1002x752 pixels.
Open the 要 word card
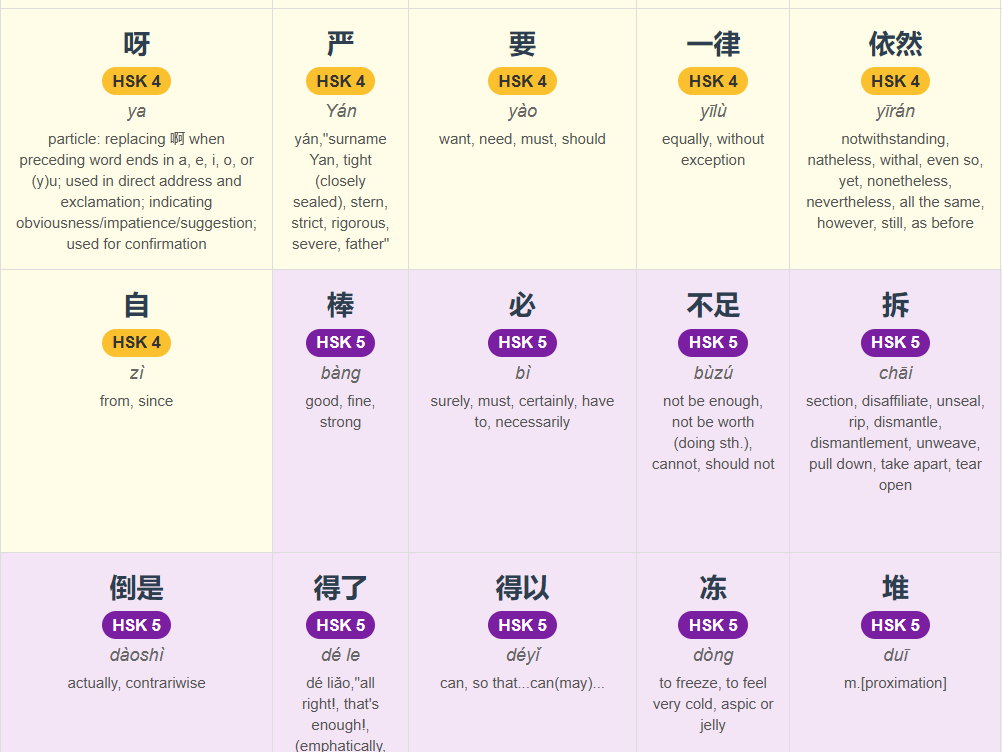pyautogui.click(x=522, y=139)
